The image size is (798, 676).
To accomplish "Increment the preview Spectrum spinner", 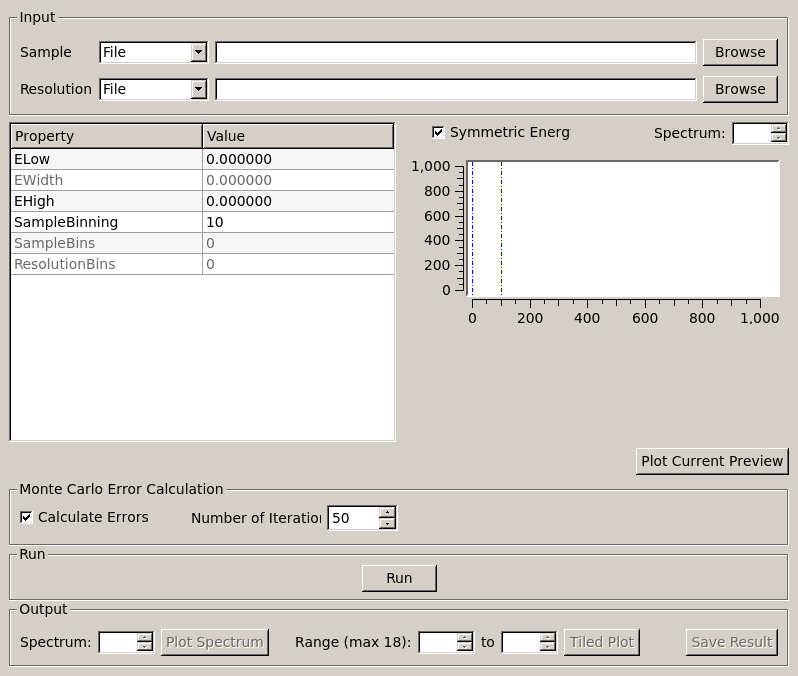I will pyautogui.click(x=779, y=128).
